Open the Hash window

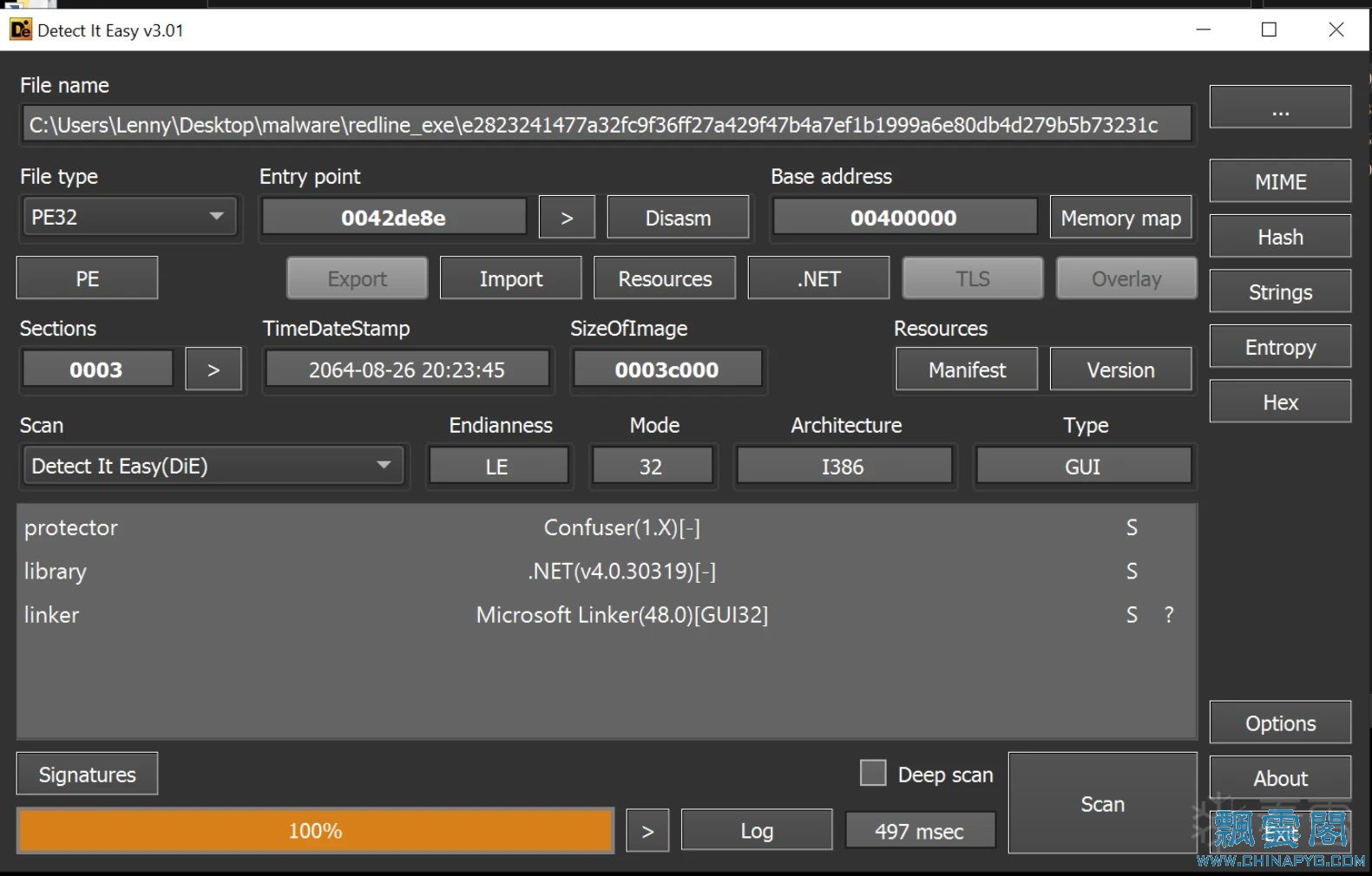(x=1280, y=236)
